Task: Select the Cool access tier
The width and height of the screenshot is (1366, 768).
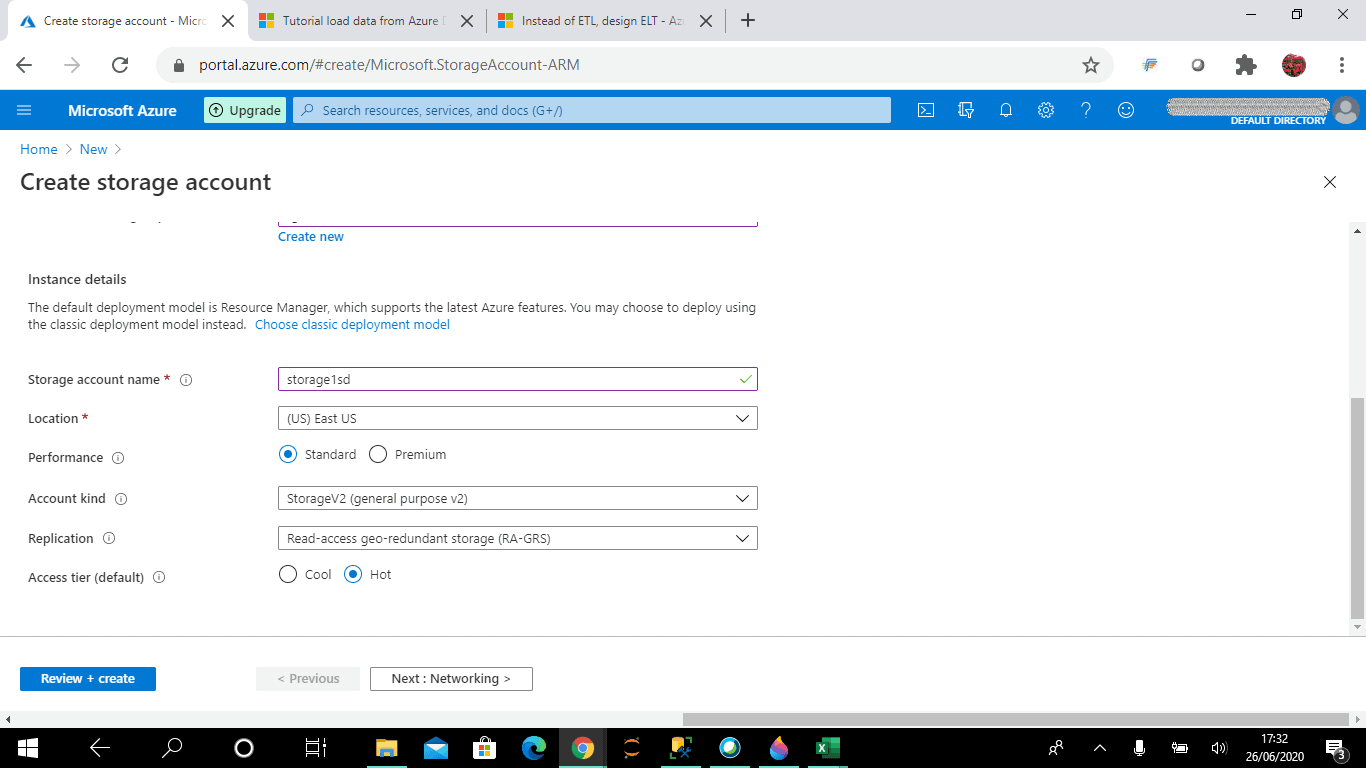Action: tap(288, 574)
